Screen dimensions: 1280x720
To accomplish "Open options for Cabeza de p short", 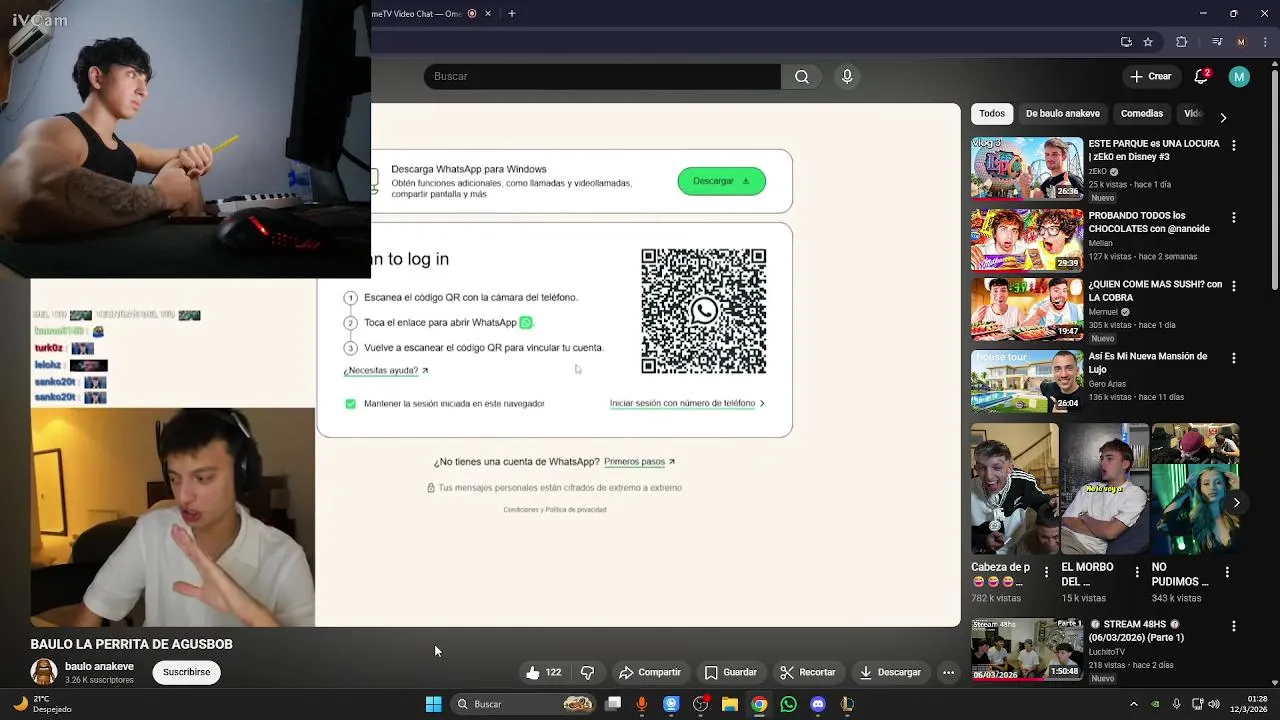I will pyautogui.click(x=1046, y=572).
